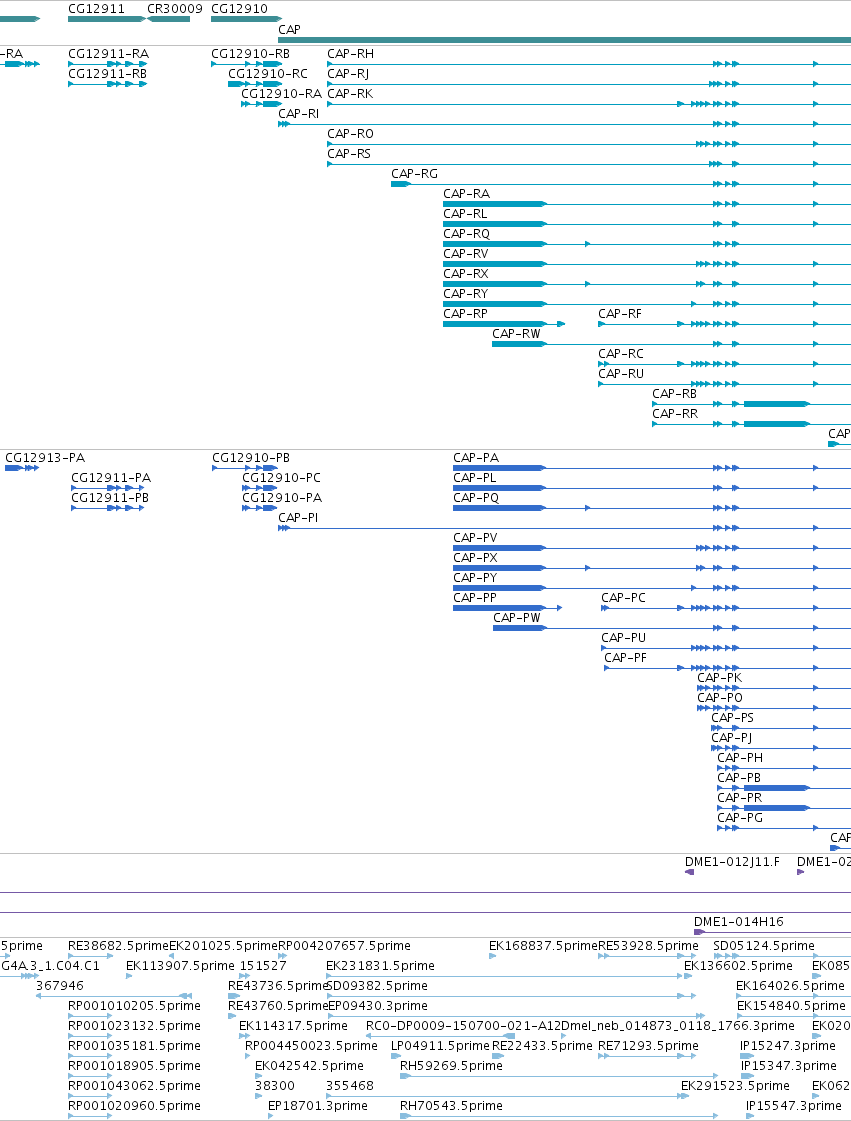Select transcript CAP-RC
The image size is (851, 1121).
pos(724,365)
